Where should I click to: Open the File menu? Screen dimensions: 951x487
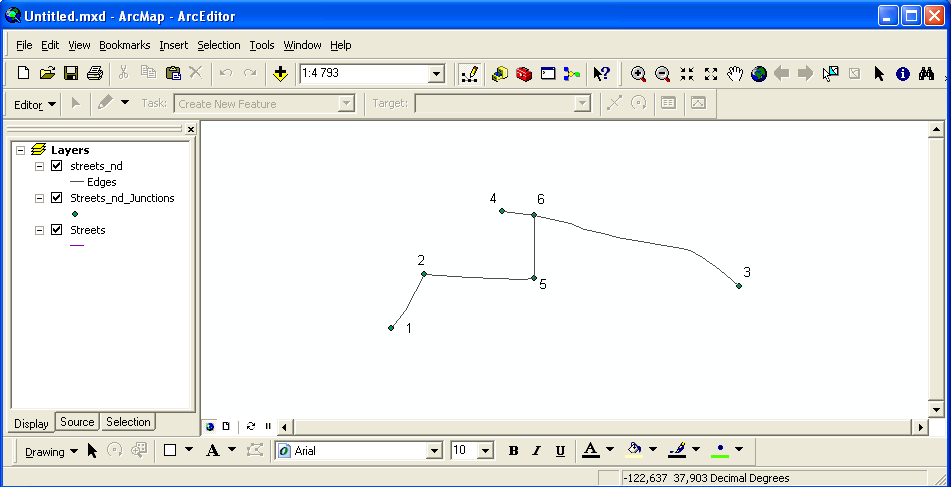coord(24,45)
